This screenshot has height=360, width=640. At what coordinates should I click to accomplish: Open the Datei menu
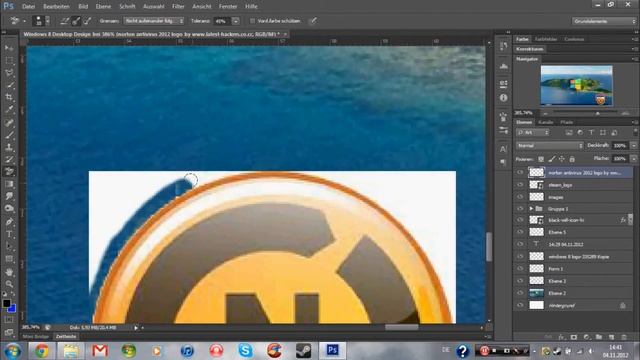click(28, 7)
